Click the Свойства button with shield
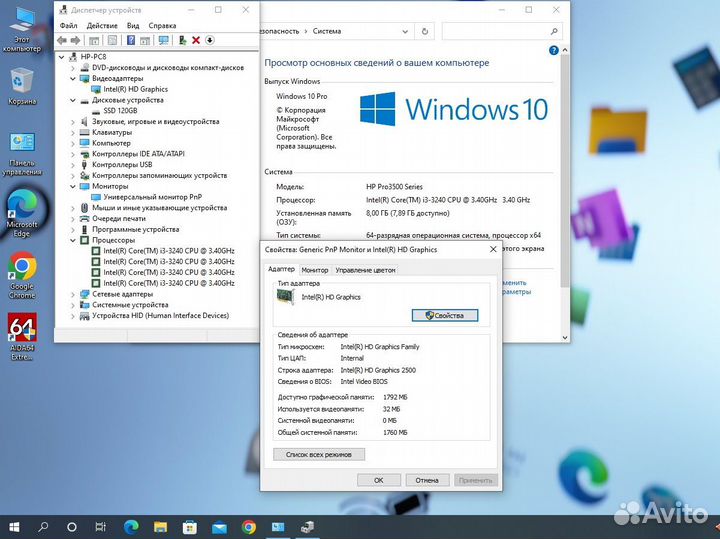Viewport: 720px width, 539px height. click(445, 315)
